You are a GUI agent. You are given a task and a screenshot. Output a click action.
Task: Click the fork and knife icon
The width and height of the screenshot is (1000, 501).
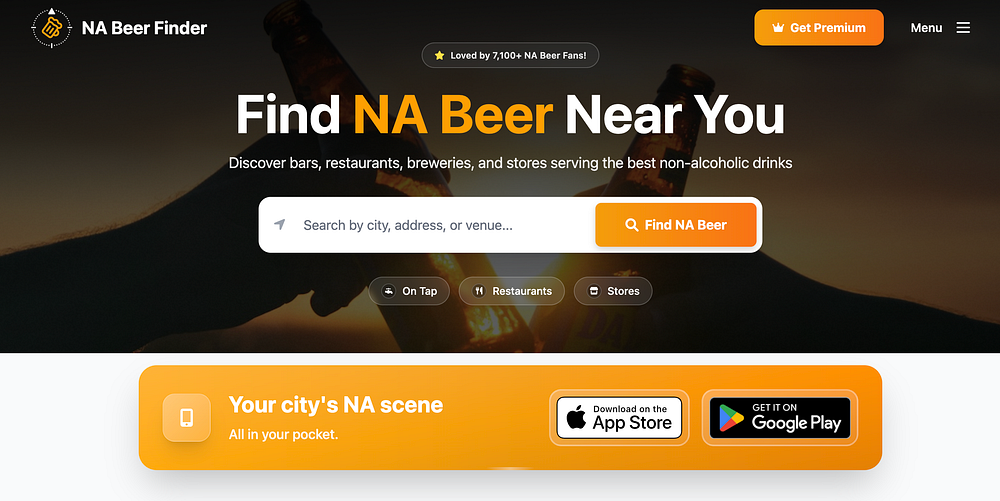pos(479,291)
